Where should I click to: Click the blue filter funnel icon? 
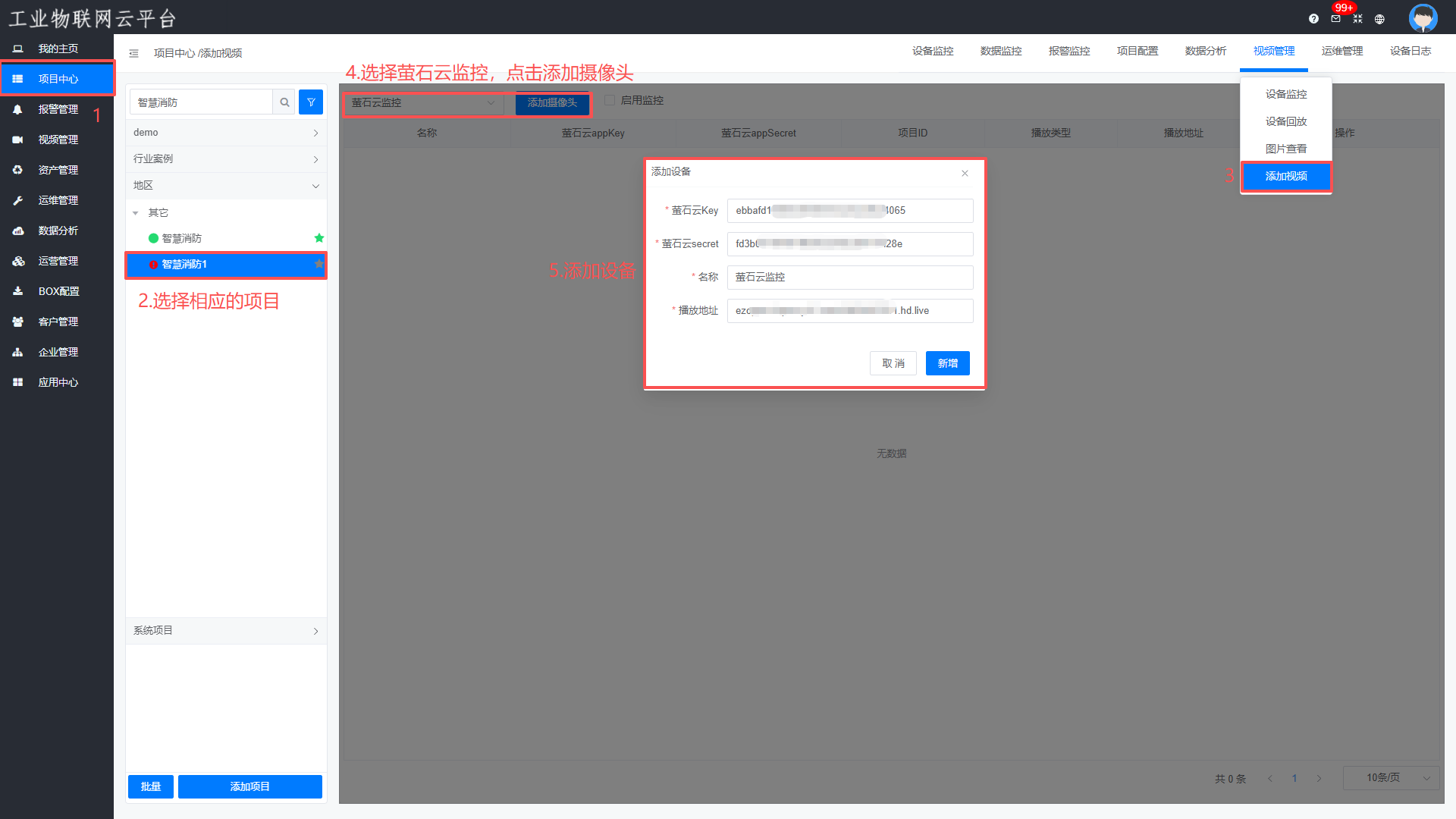(x=311, y=102)
